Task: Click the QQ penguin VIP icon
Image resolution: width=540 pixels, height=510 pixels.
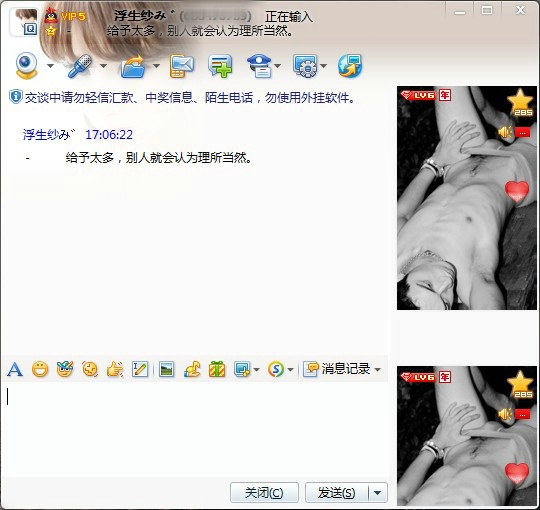Action: (51, 15)
